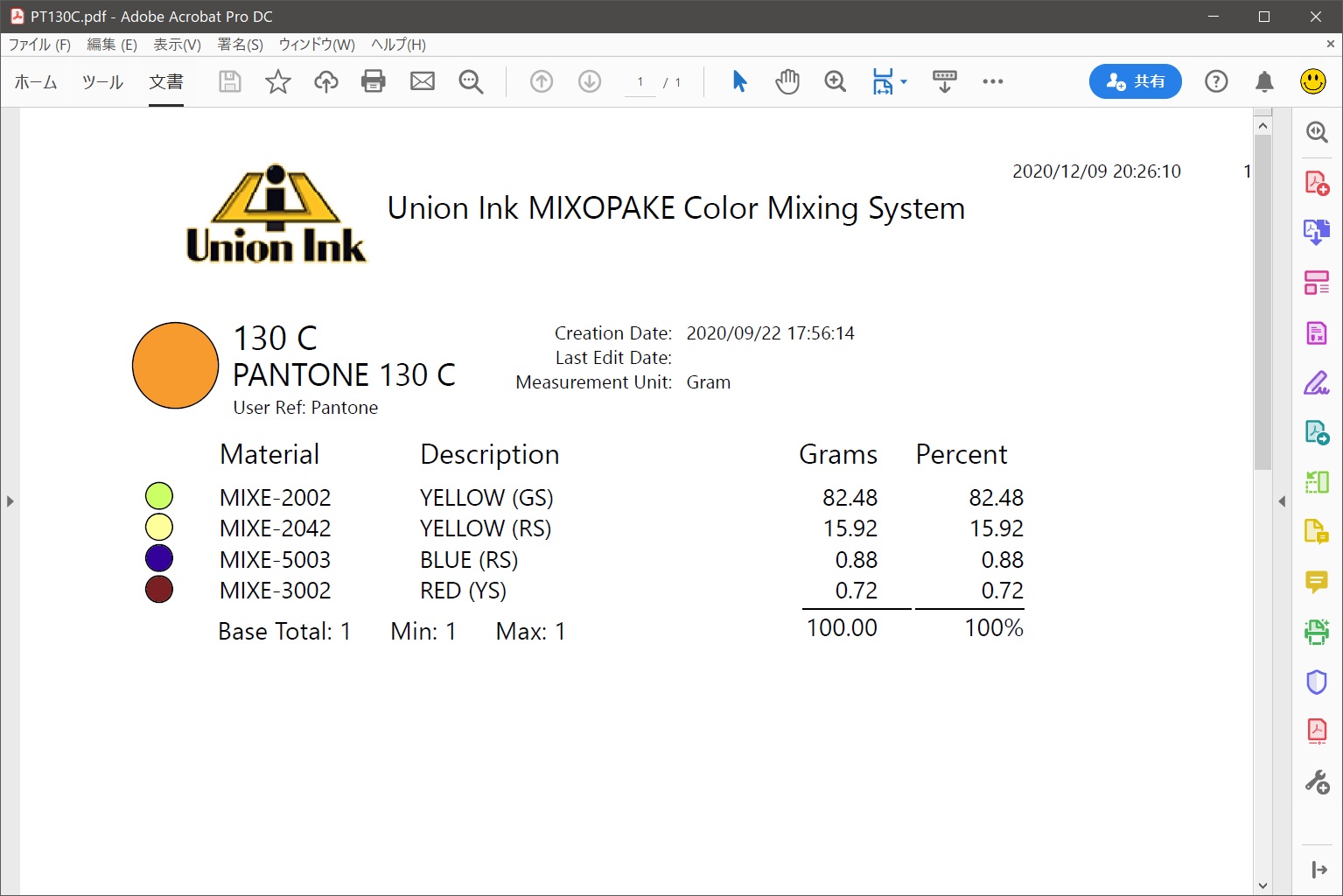Click the '100.00' grams total
The width and height of the screenshot is (1343, 896).
click(842, 628)
